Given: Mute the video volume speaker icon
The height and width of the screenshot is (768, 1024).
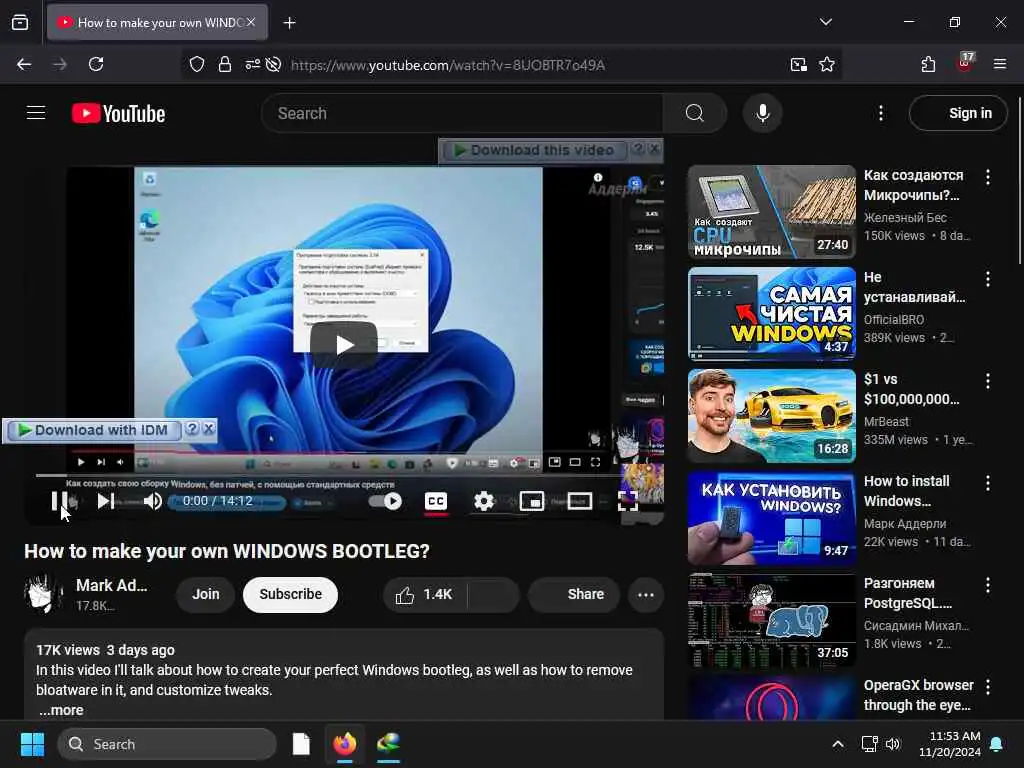Looking at the screenshot, I should 152,501.
